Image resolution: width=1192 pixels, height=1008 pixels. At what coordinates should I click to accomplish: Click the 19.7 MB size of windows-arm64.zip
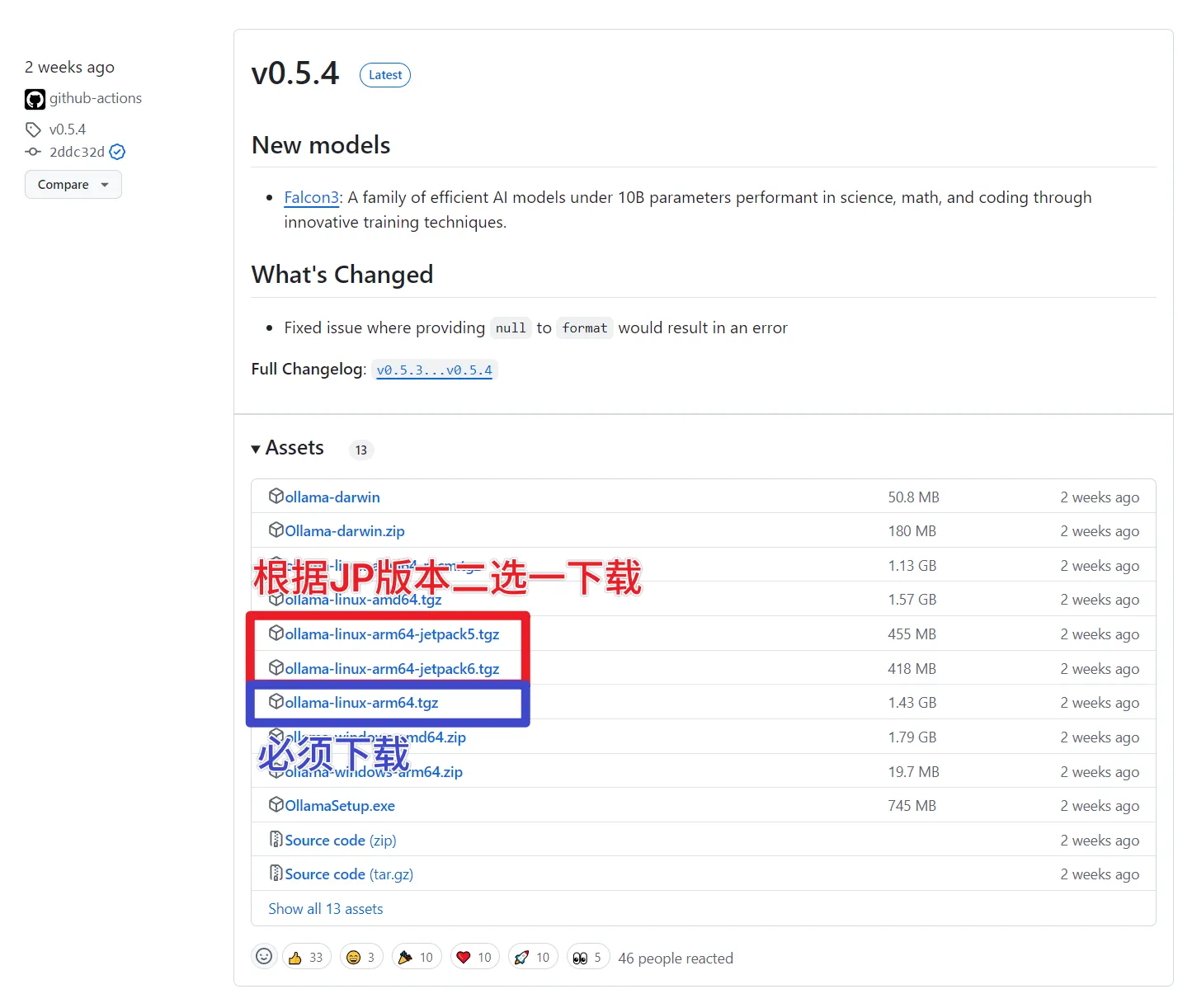913,772
